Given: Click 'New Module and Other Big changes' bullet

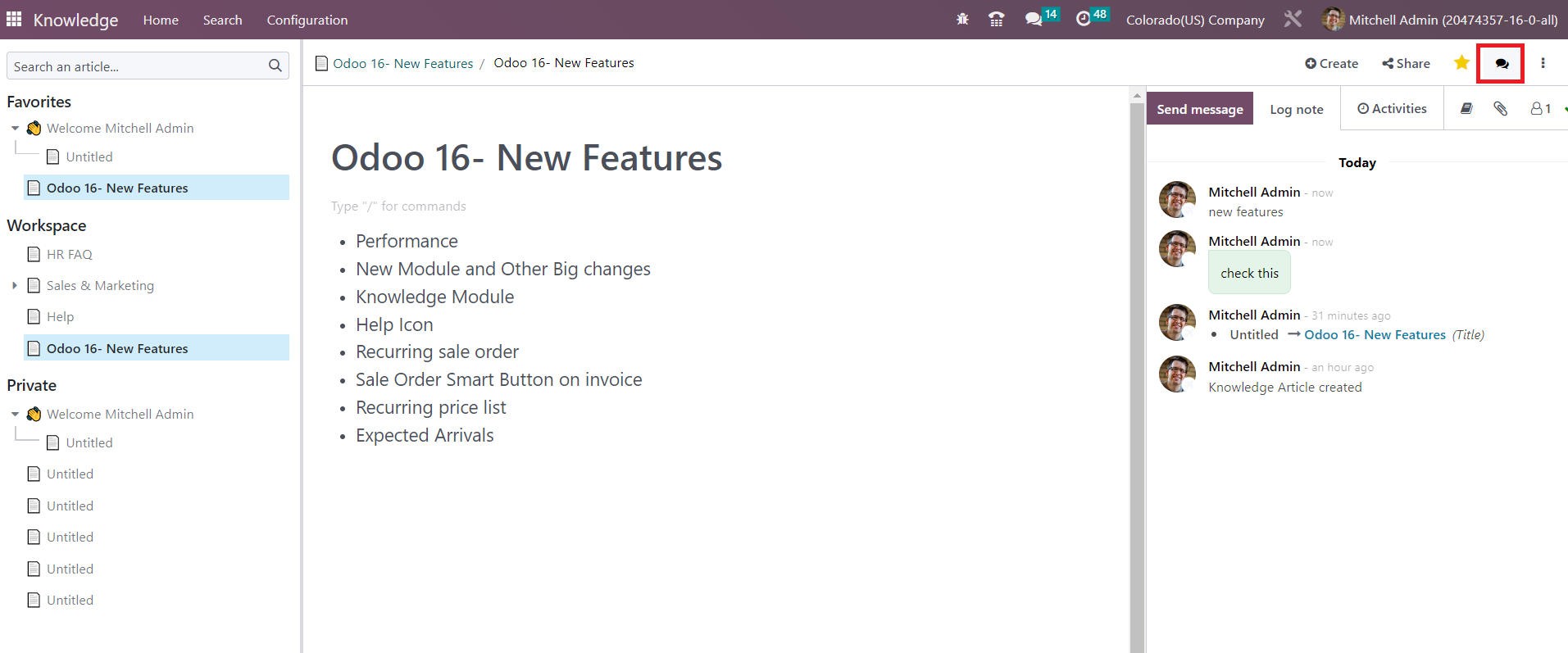Looking at the screenshot, I should coord(503,269).
